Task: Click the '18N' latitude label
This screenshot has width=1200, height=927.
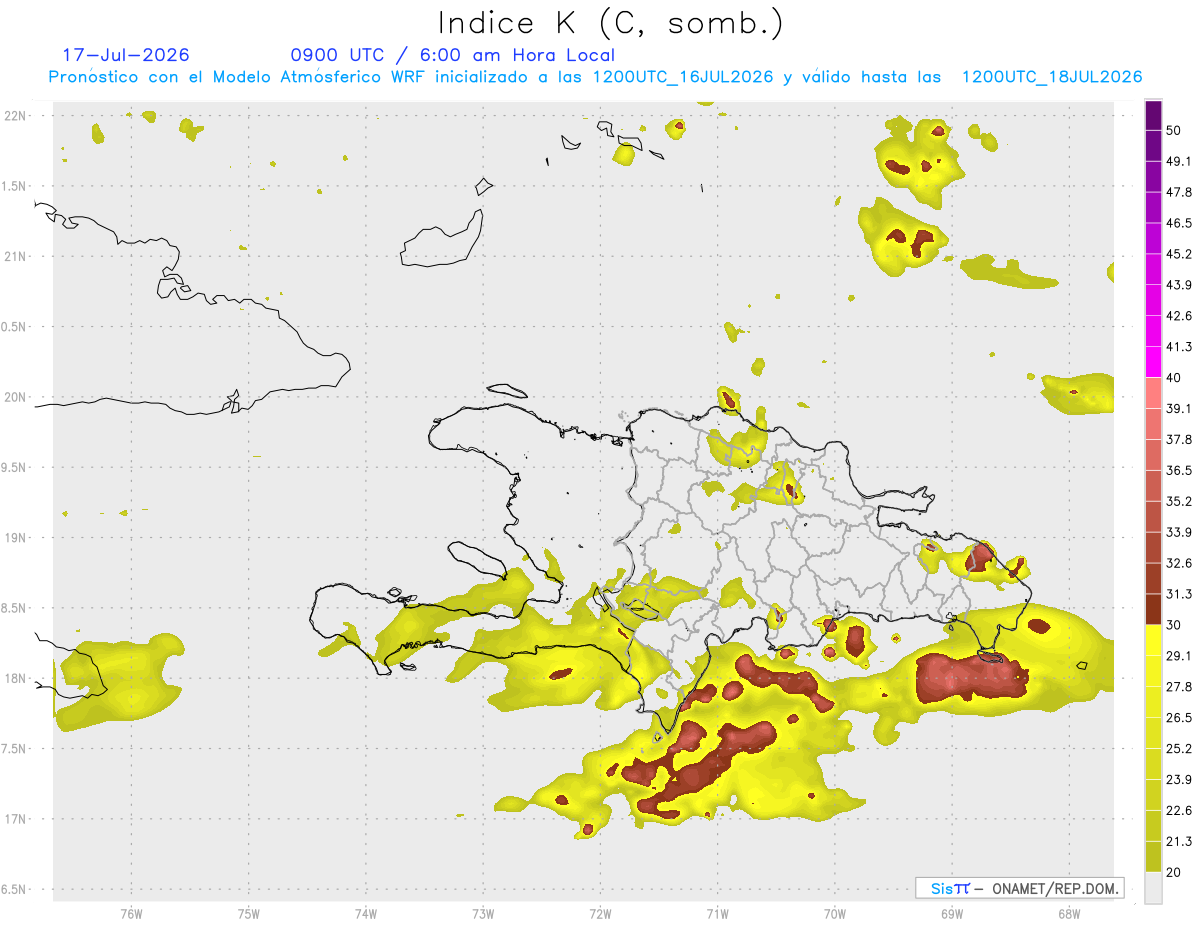Action: (x=16, y=679)
